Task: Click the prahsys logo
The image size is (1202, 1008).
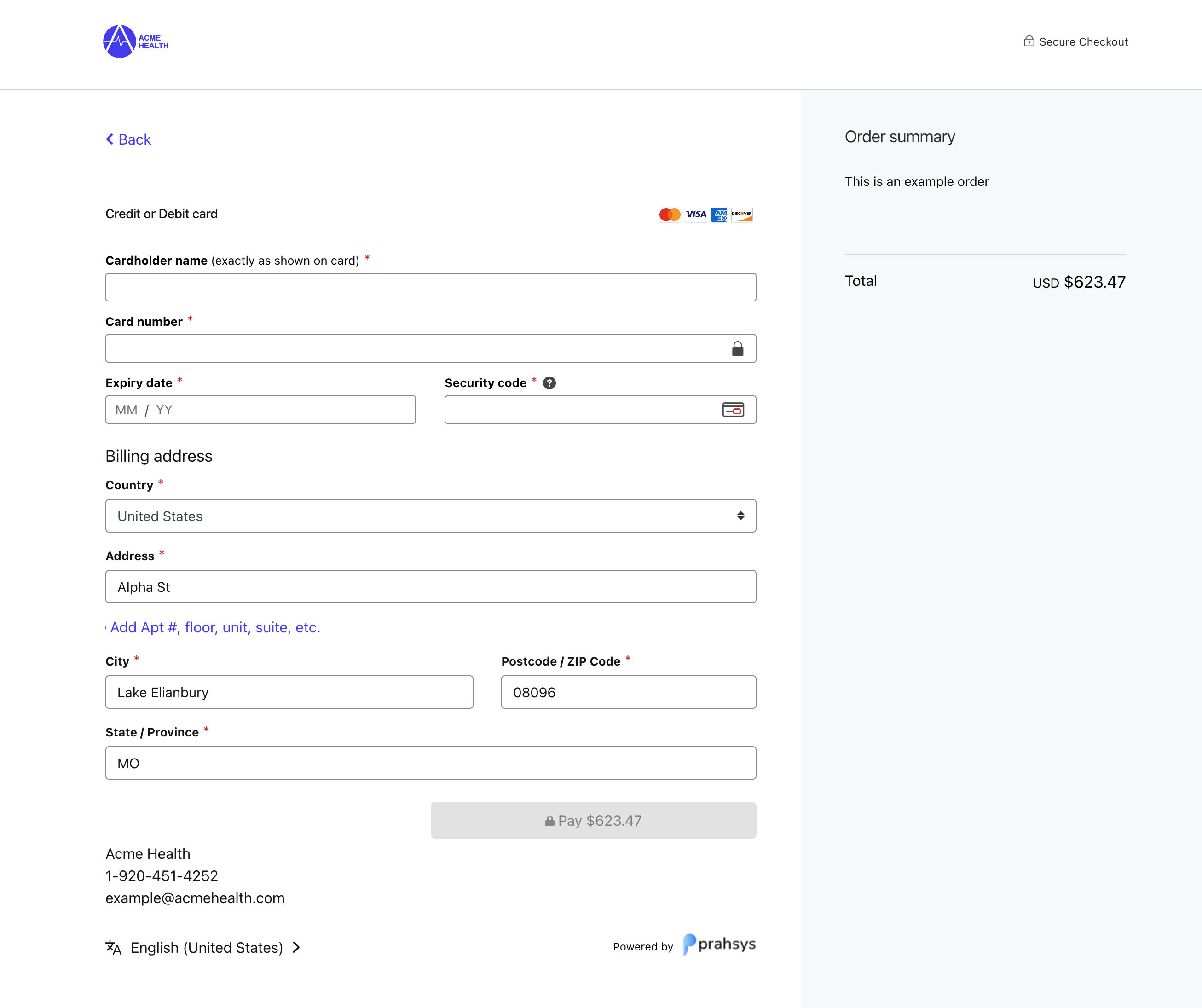Action: coord(719,944)
